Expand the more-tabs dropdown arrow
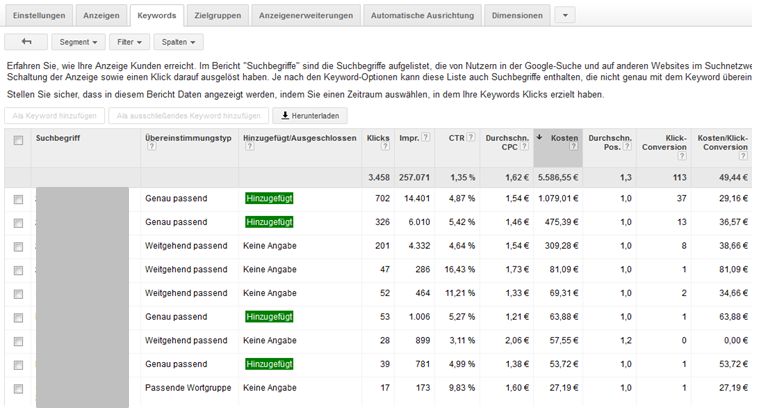This screenshot has height=408, width=767. click(565, 15)
